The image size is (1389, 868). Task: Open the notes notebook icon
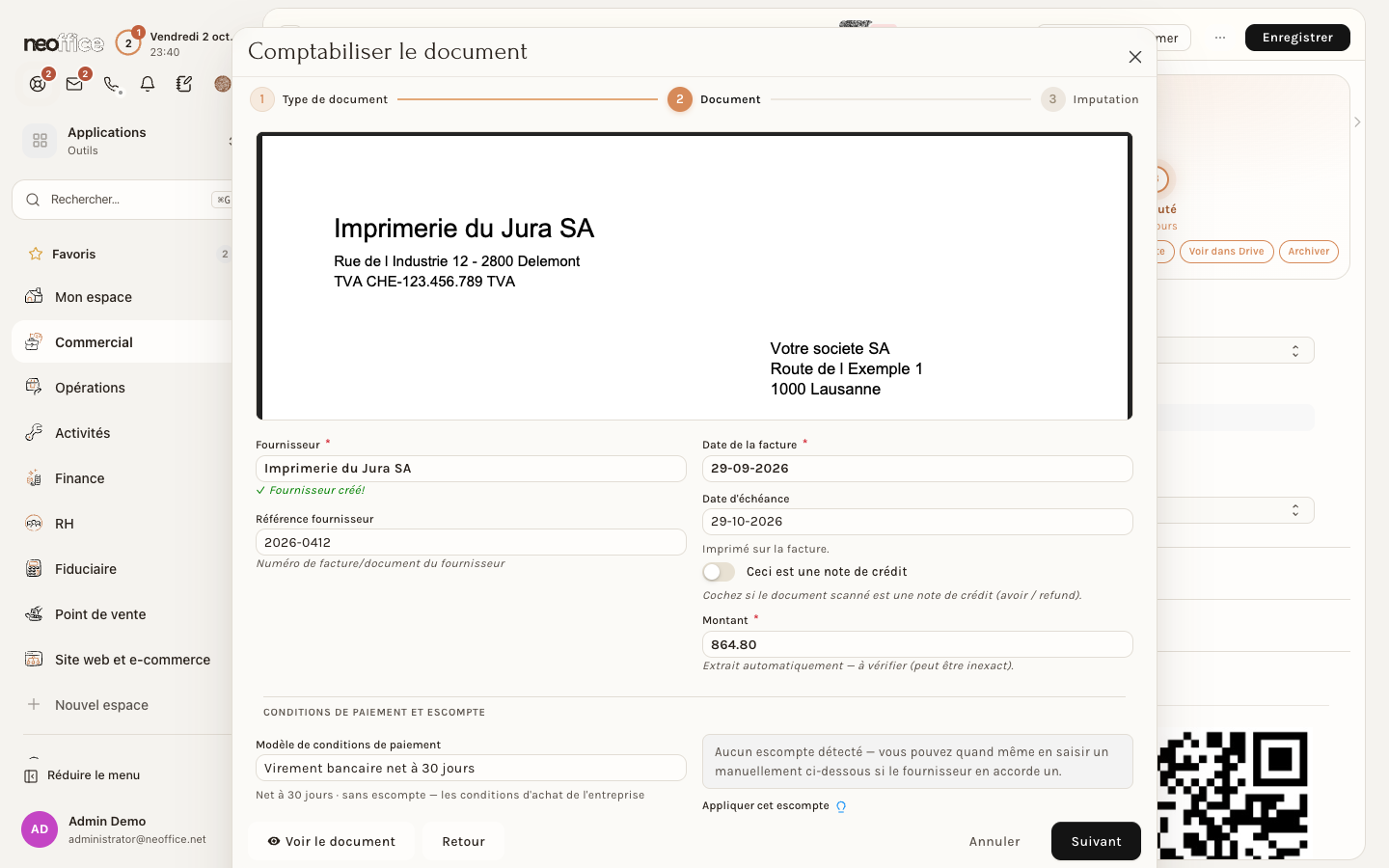pyautogui.click(x=184, y=84)
